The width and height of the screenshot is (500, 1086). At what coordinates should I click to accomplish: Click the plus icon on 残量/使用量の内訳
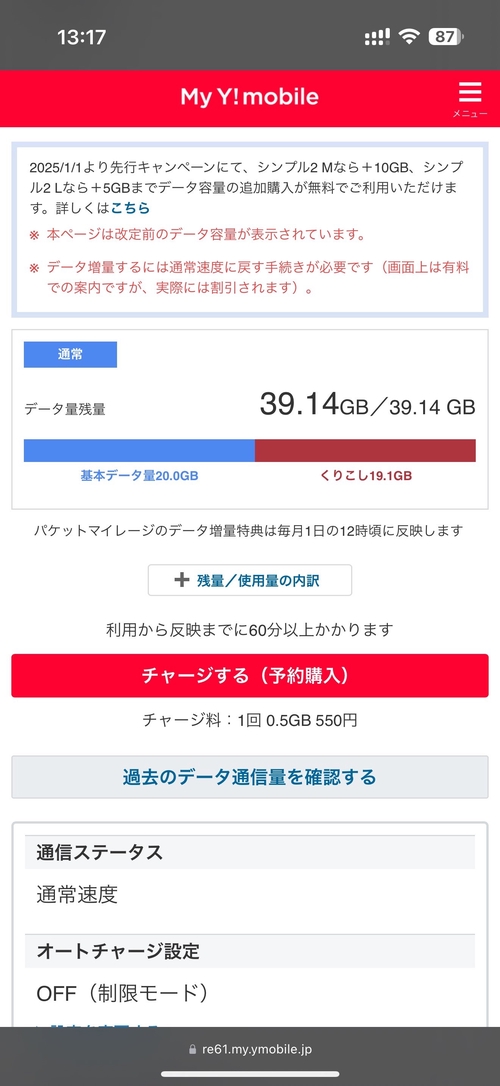181,580
